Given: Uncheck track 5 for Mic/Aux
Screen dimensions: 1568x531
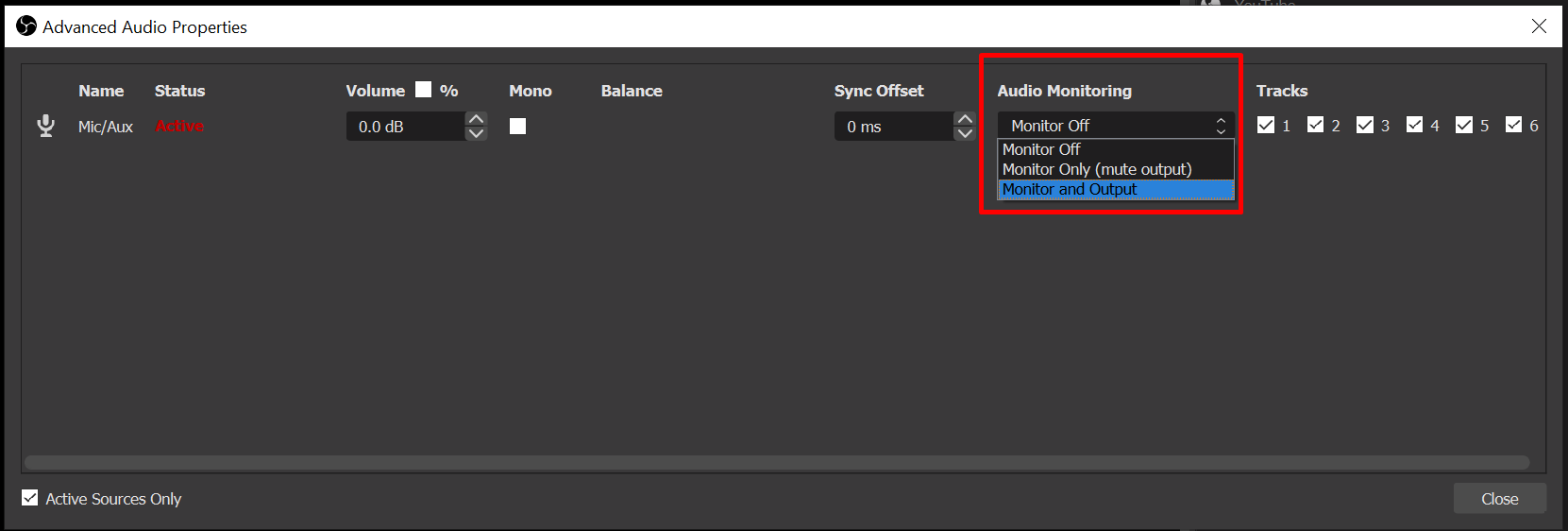Looking at the screenshot, I should click(1464, 125).
